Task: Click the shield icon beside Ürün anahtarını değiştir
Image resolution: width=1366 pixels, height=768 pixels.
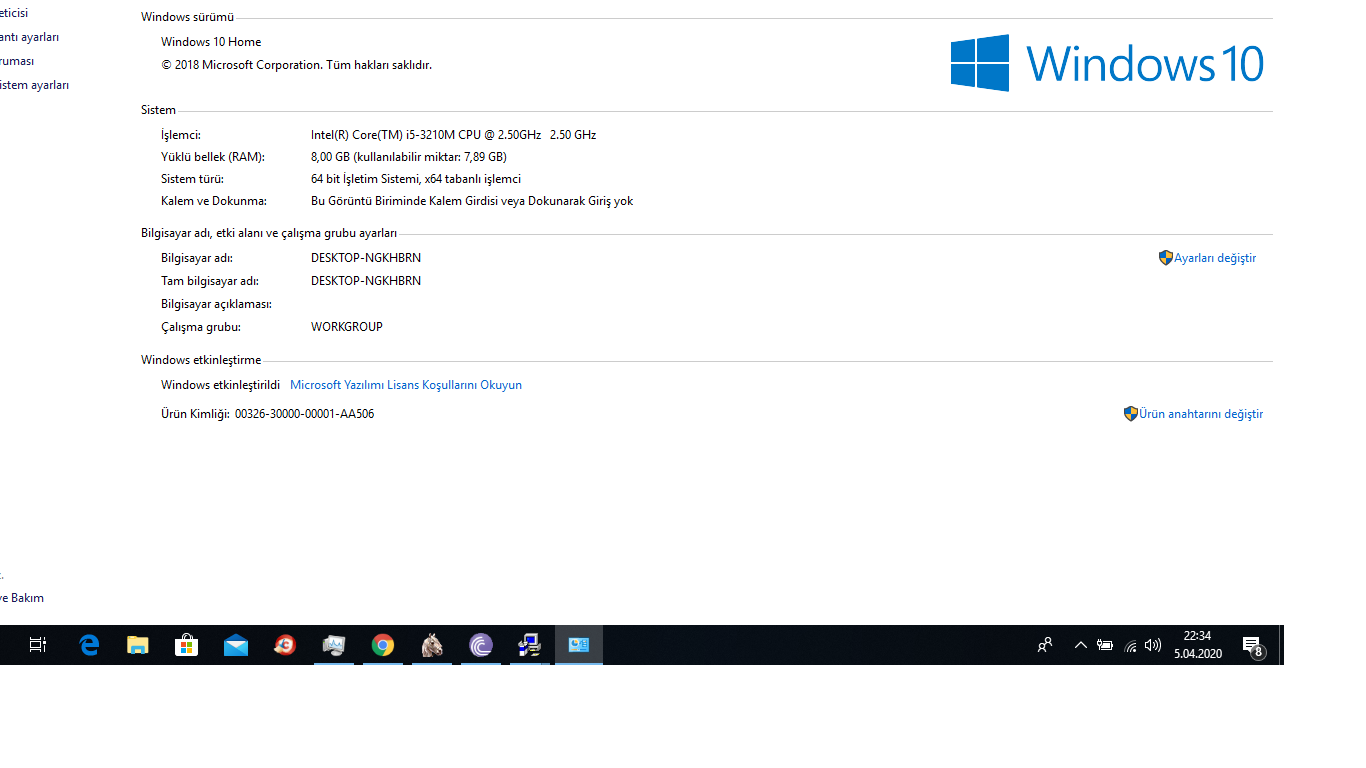Action: pyautogui.click(x=1131, y=414)
